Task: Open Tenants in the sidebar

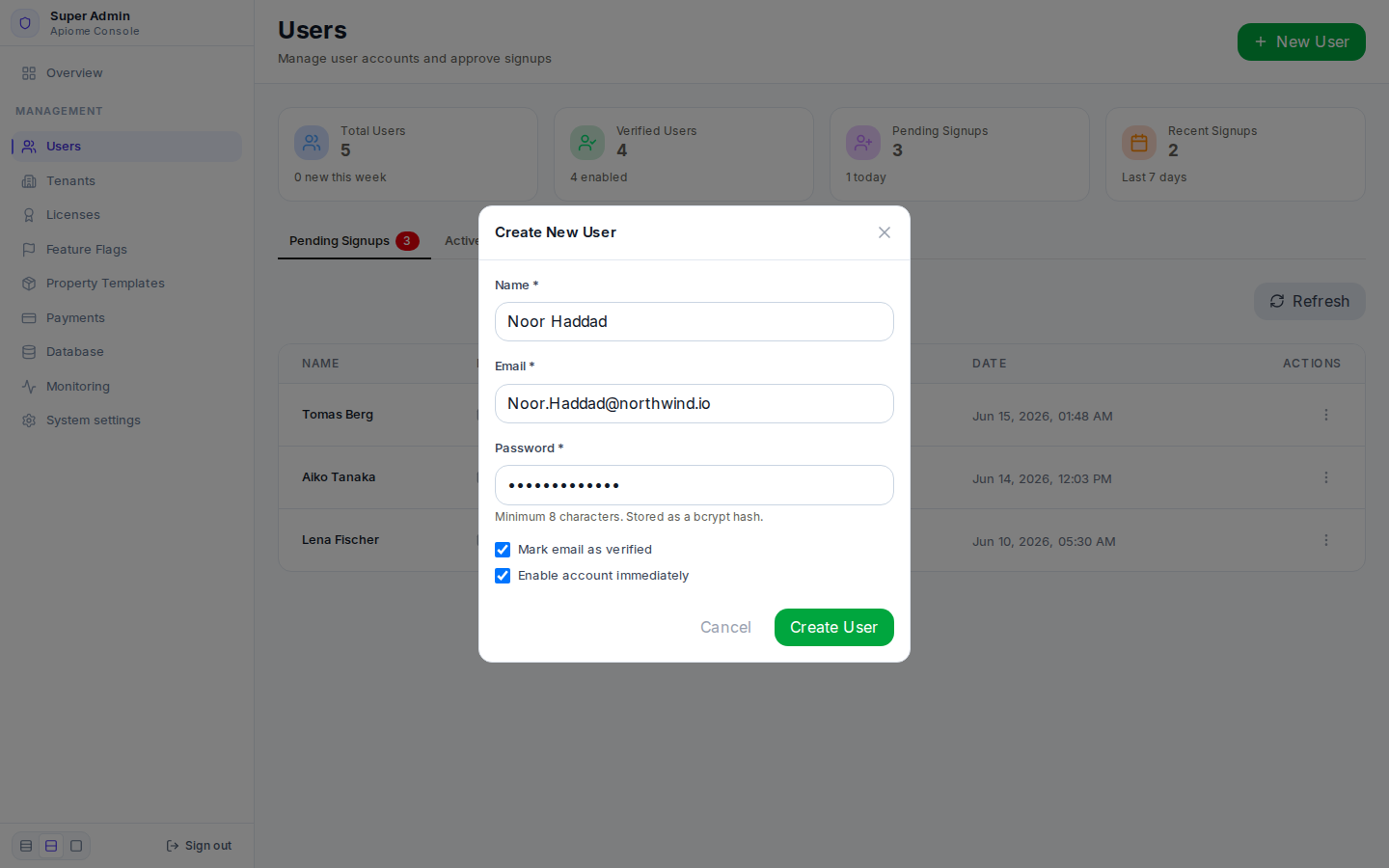Action: [x=126, y=181]
